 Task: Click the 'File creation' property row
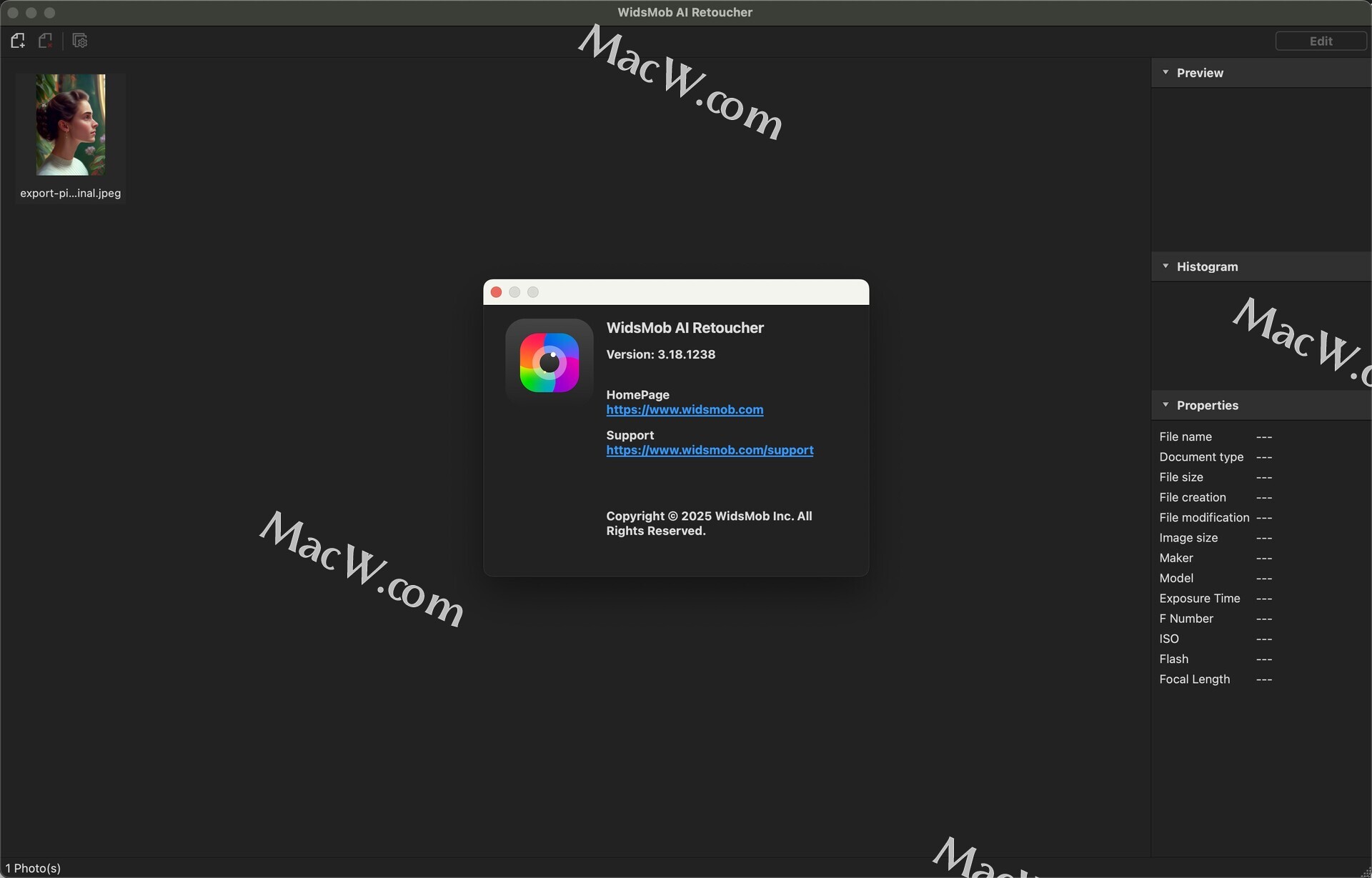point(1216,497)
